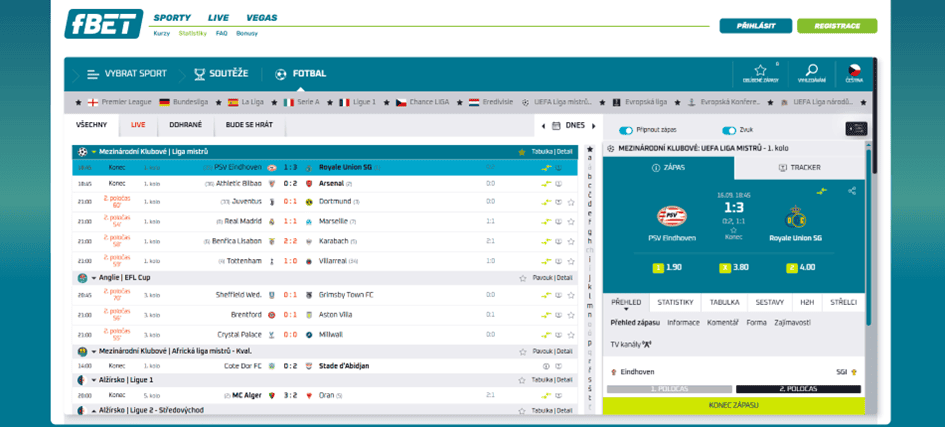The width and height of the screenshot is (945, 427).
Task: Toggle the Zvuk sound switch
Action: (x=729, y=130)
